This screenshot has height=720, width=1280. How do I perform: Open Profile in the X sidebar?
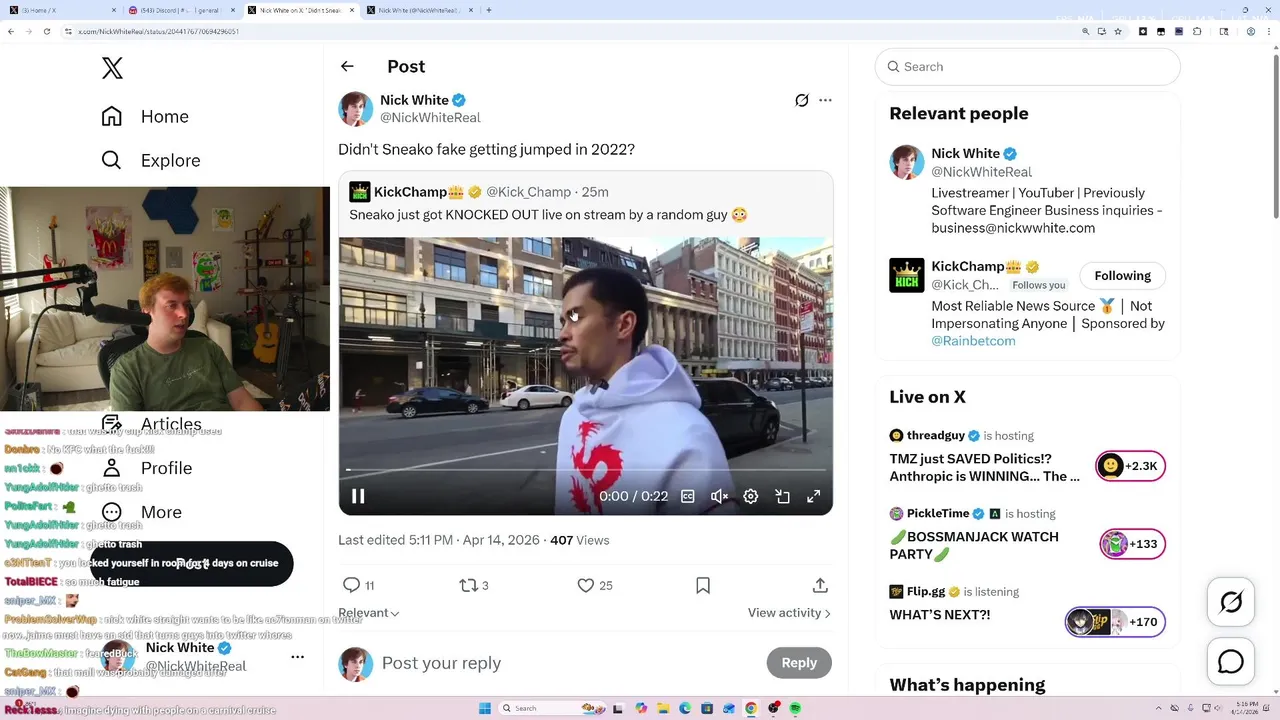tap(147, 468)
